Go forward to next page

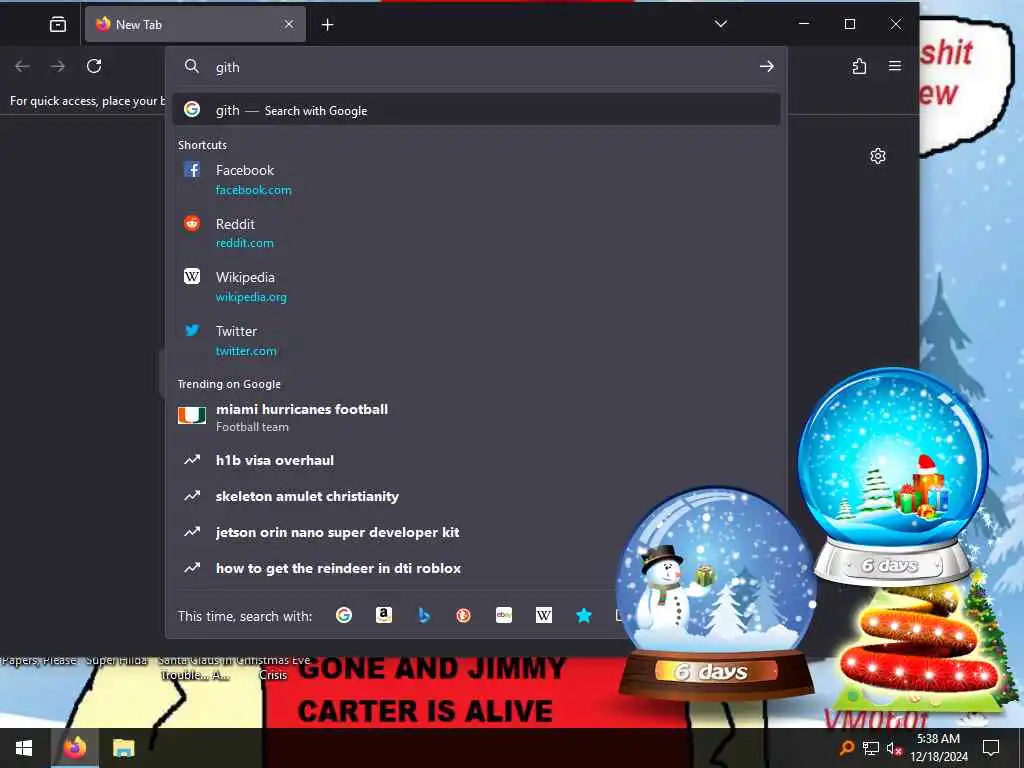pos(58,66)
